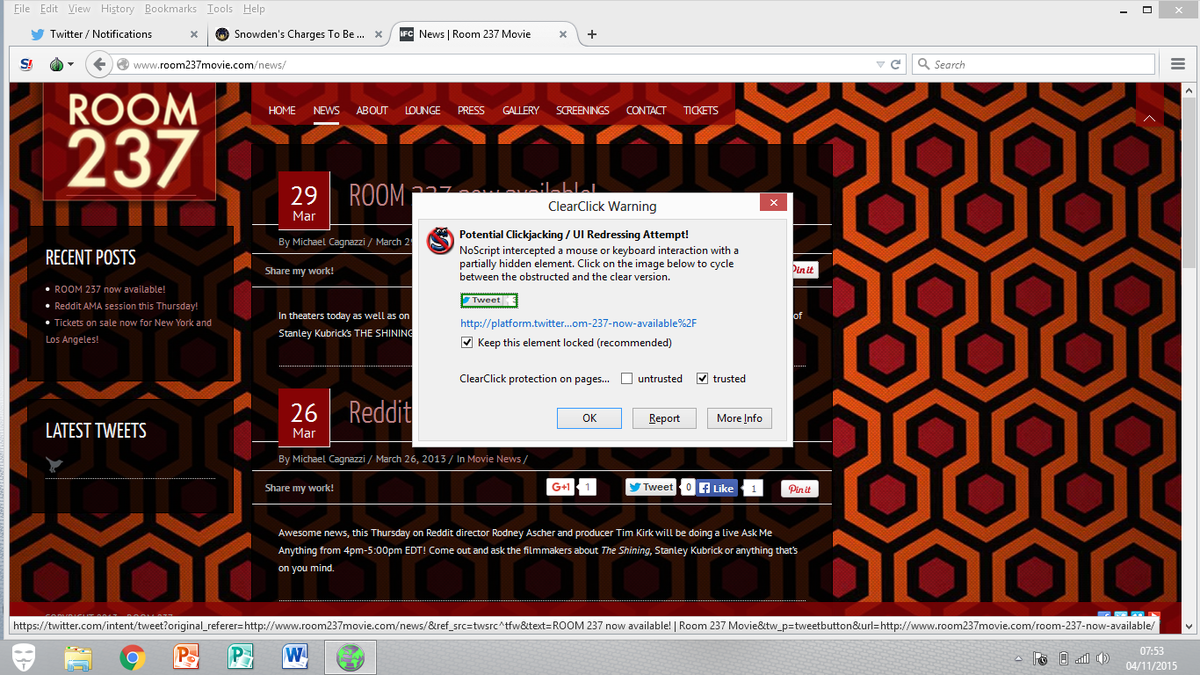Viewport: 1200px width, 675px height.
Task: Open Word from taskbar
Action: [295, 657]
